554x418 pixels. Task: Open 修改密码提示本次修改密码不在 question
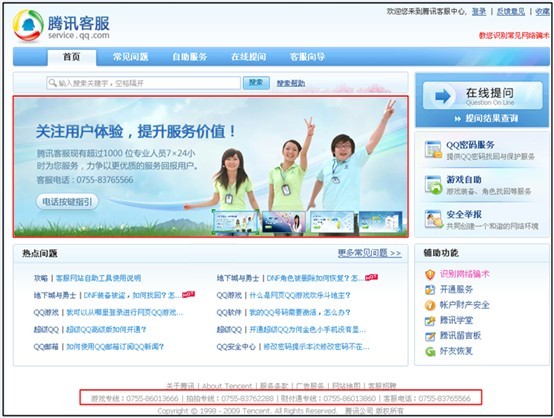click(316, 347)
